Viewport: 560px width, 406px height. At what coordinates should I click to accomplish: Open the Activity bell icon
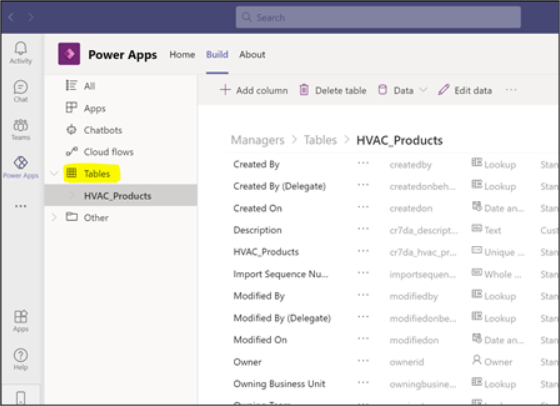tap(20, 48)
